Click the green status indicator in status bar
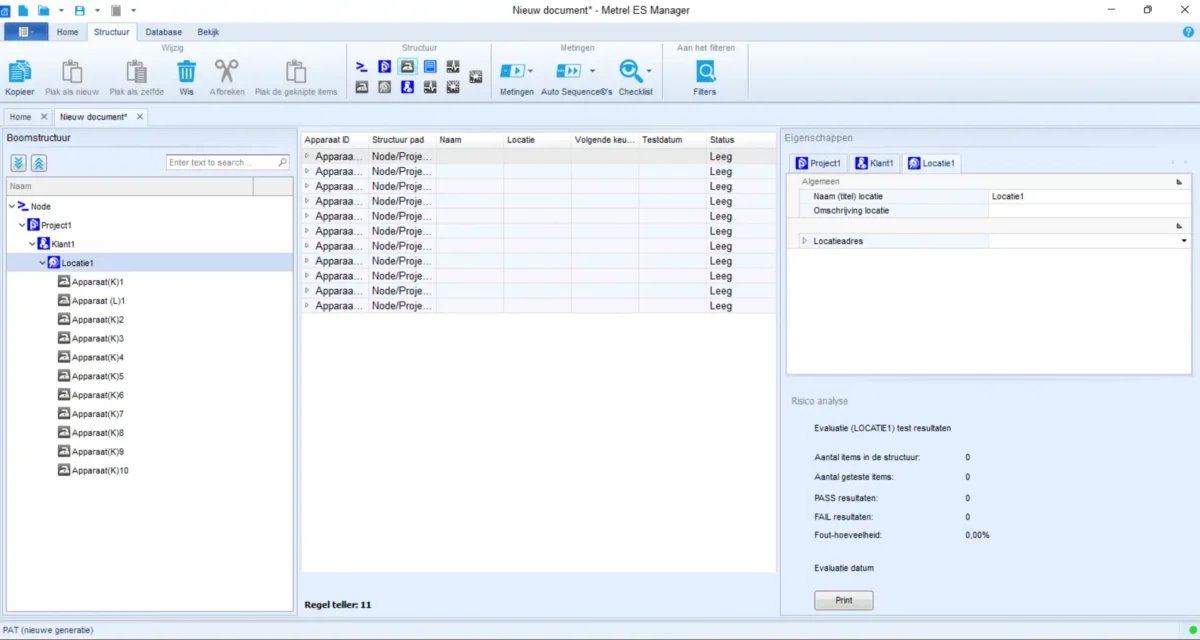The height and width of the screenshot is (640, 1200). click(x=1193, y=629)
